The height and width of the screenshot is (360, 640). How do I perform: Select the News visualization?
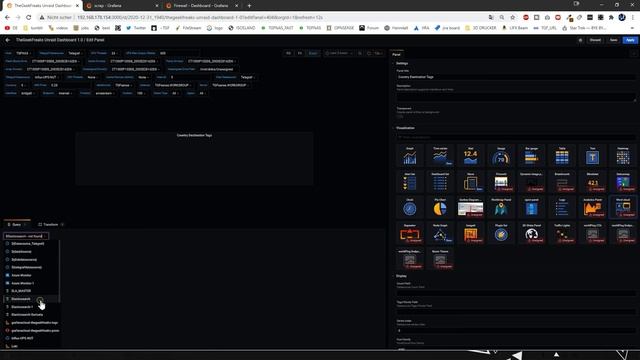pos(470,181)
